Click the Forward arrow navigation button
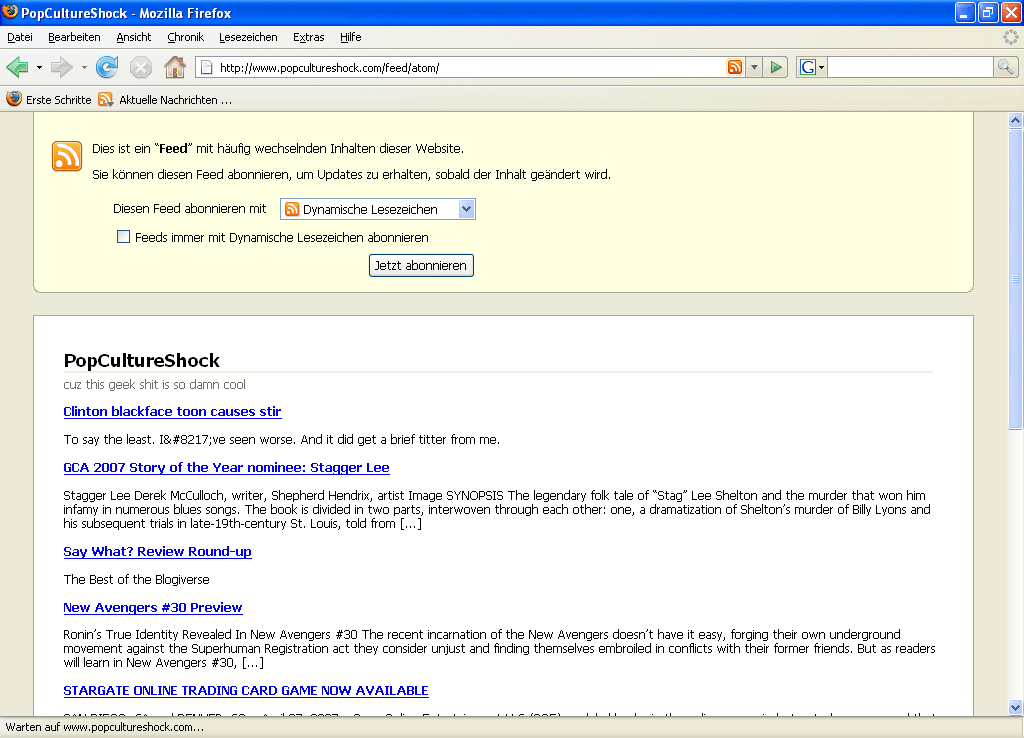 [62, 67]
